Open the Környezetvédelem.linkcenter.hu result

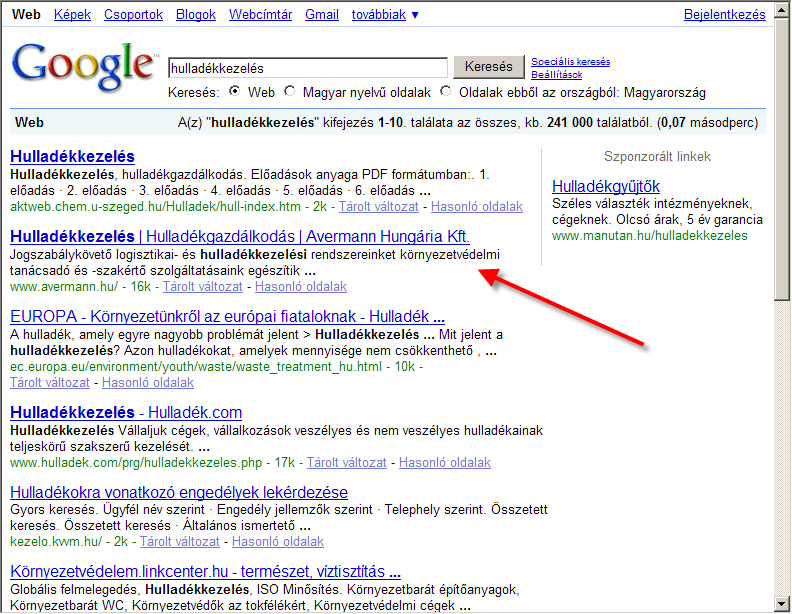click(206, 572)
